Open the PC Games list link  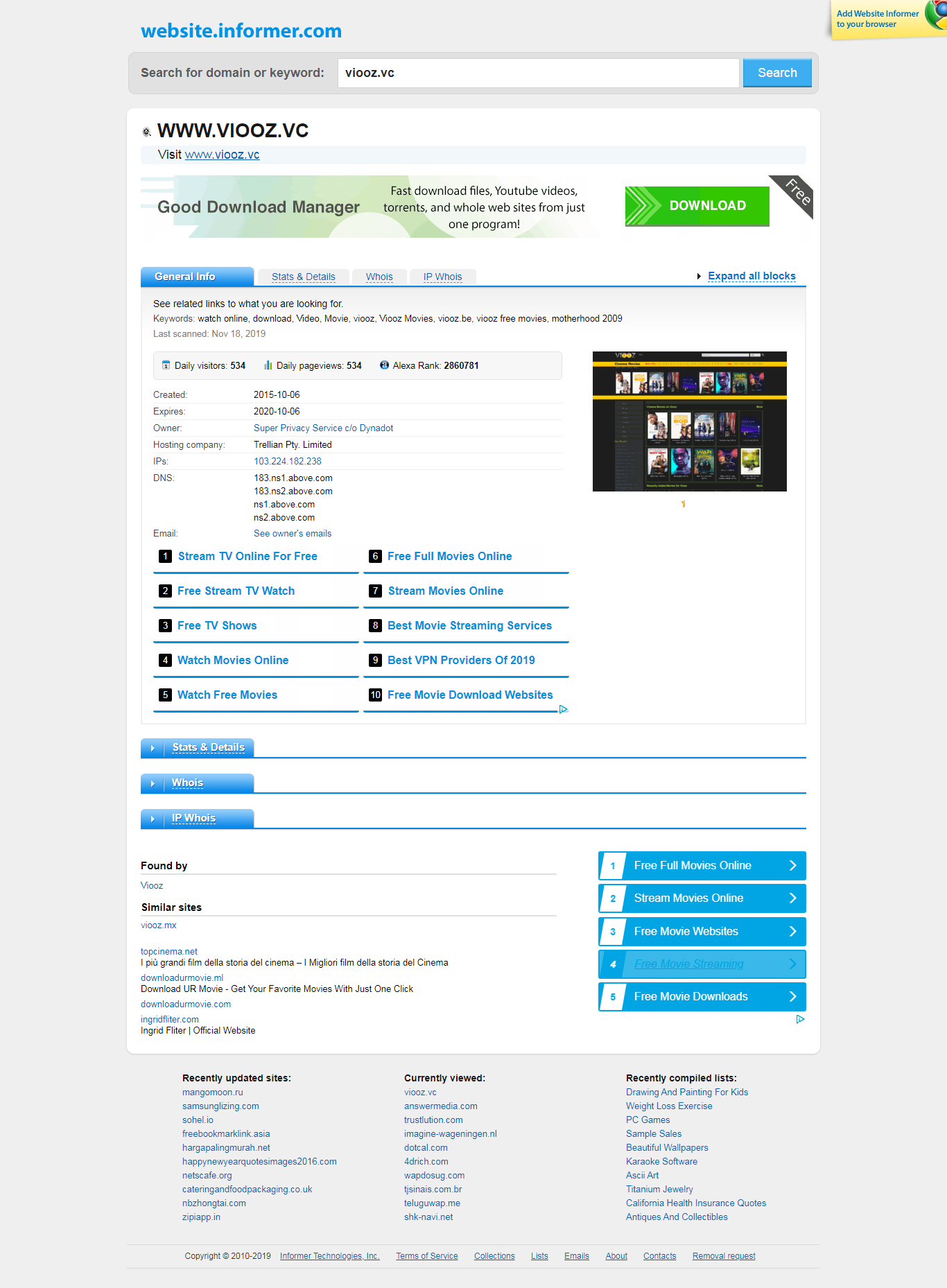(x=648, y=1120)
